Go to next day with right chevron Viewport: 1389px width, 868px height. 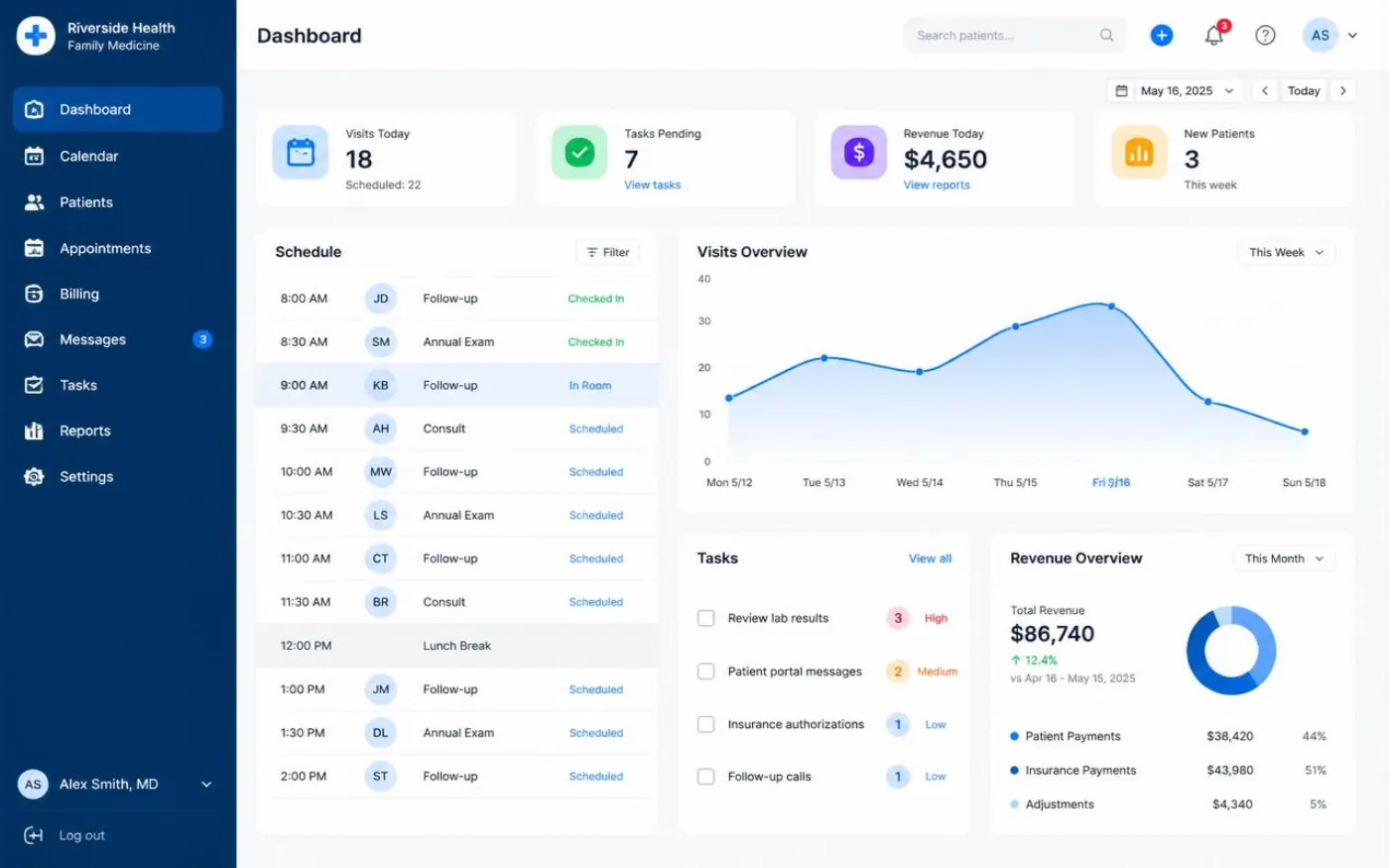pos(1343,90)
